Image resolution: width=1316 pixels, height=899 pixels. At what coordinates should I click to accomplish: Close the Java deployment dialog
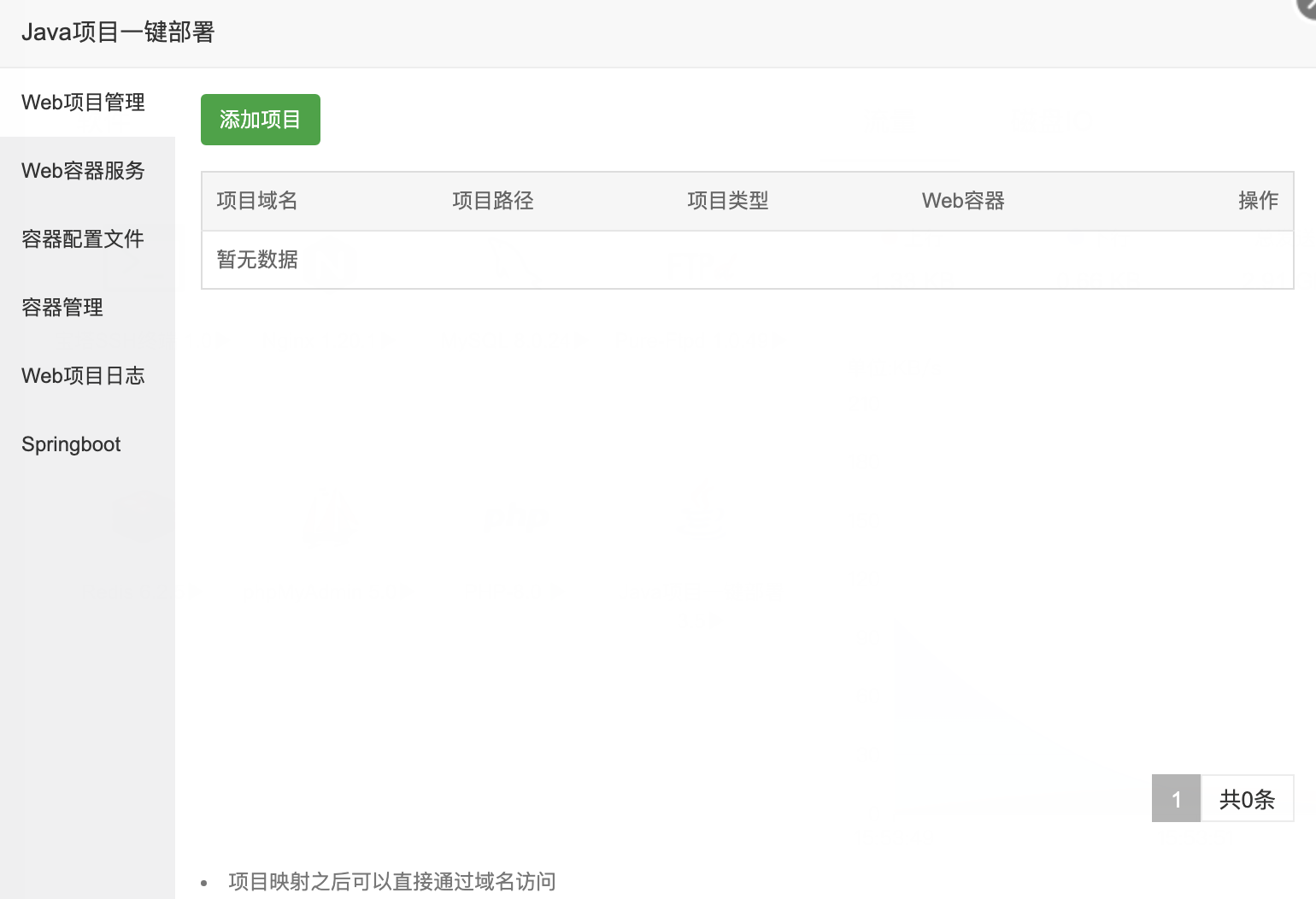click(1308, 5)
